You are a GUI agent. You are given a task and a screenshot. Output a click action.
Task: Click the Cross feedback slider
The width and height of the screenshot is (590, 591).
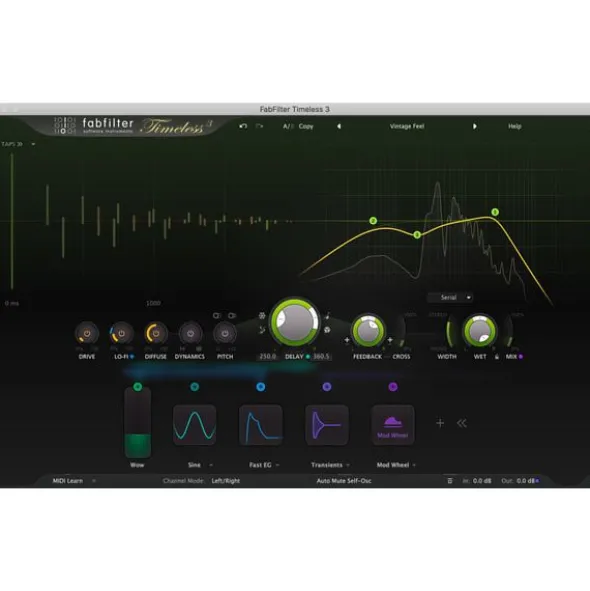(402, 332)
